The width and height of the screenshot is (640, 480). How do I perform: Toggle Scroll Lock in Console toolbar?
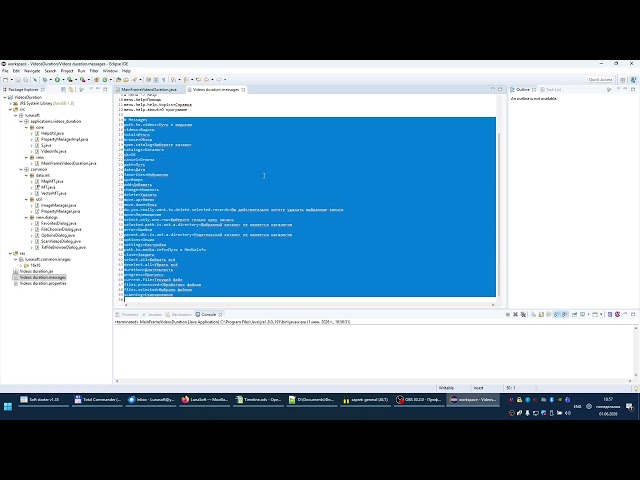(x=541, y=314)
